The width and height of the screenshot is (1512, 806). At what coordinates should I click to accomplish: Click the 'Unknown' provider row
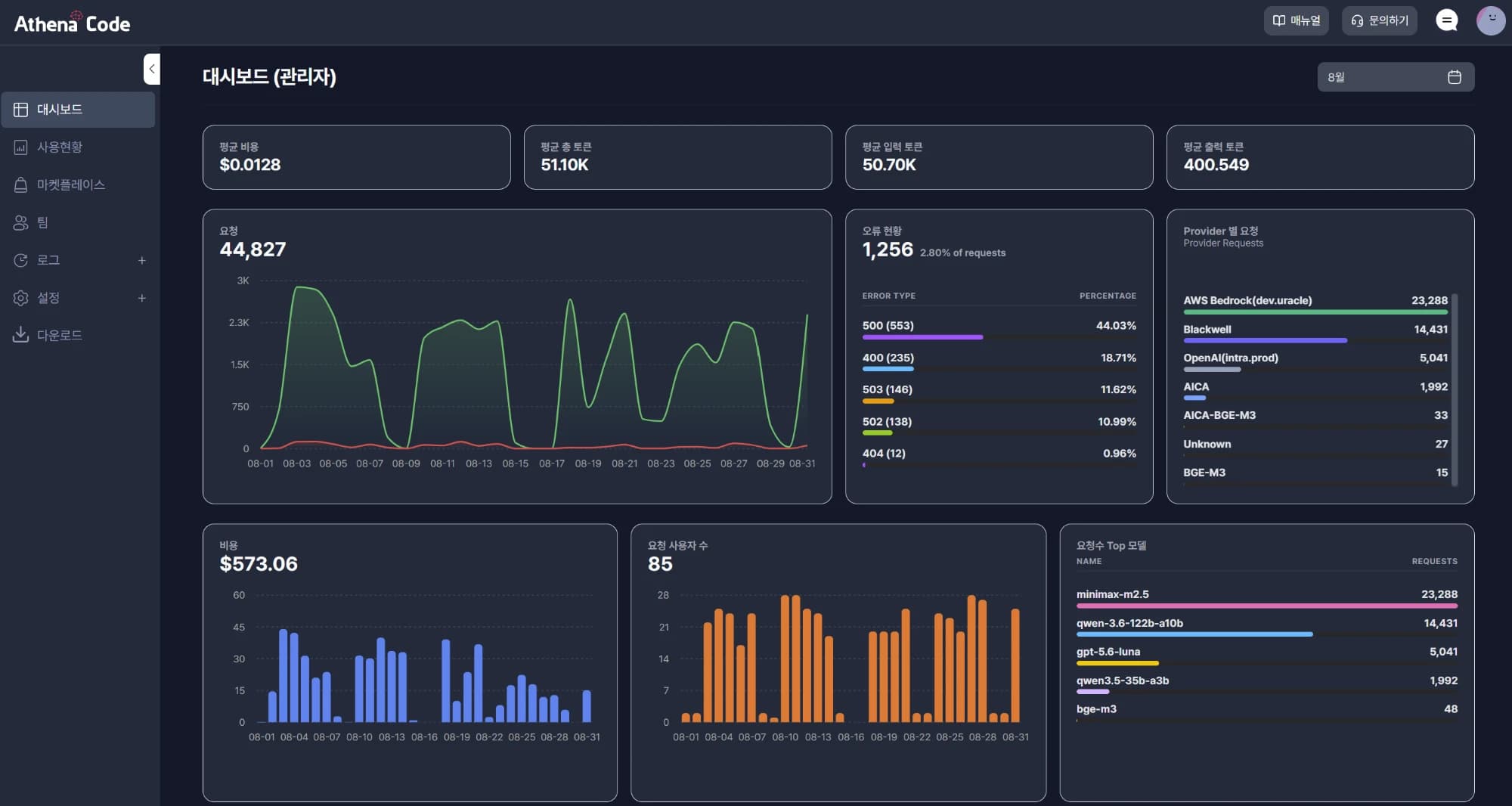pyautogui.click(x=1315, y=448)
